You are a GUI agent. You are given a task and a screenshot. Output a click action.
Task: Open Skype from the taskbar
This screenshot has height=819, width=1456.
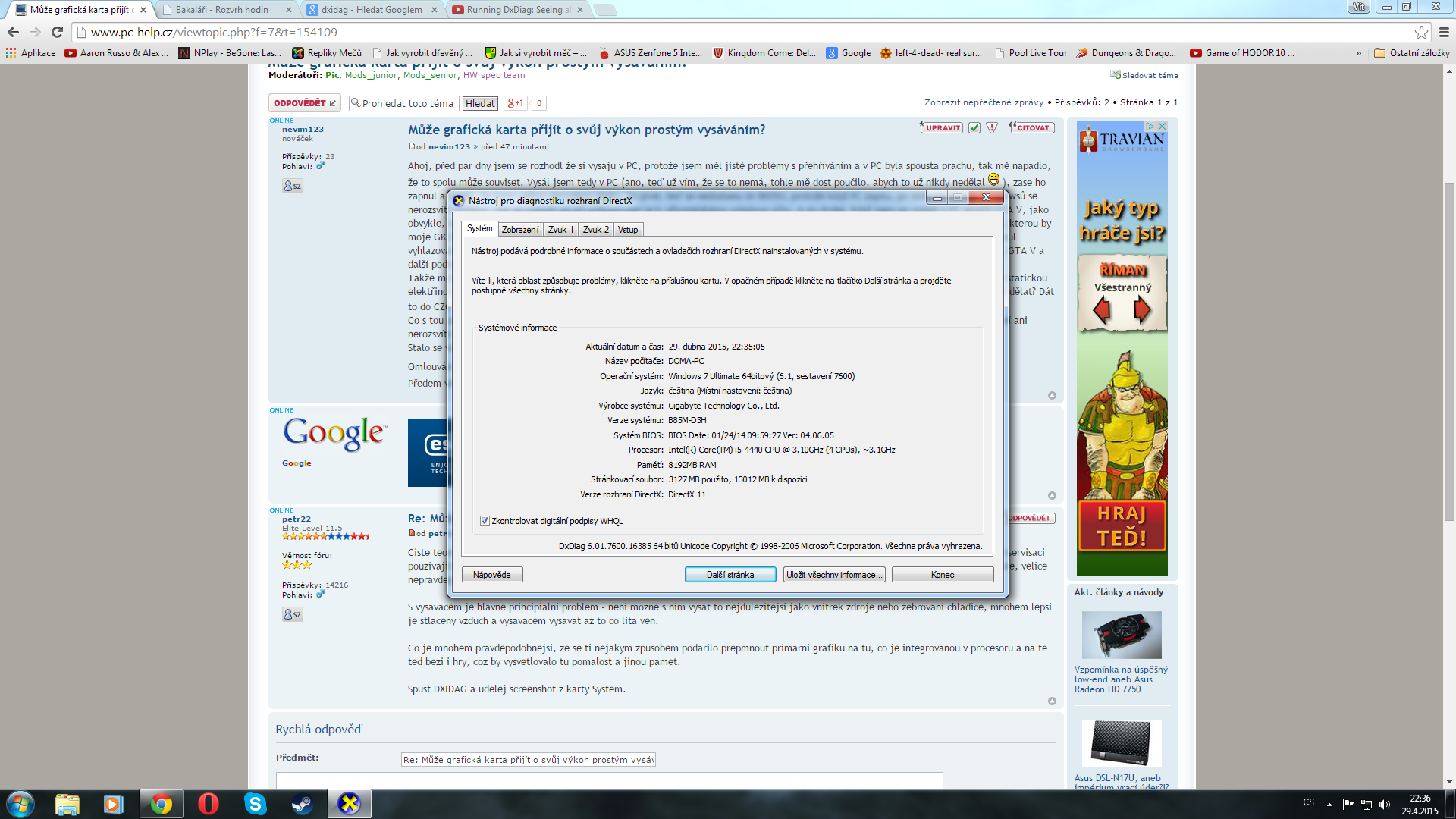pyautogui.click(x=256, y=804)
